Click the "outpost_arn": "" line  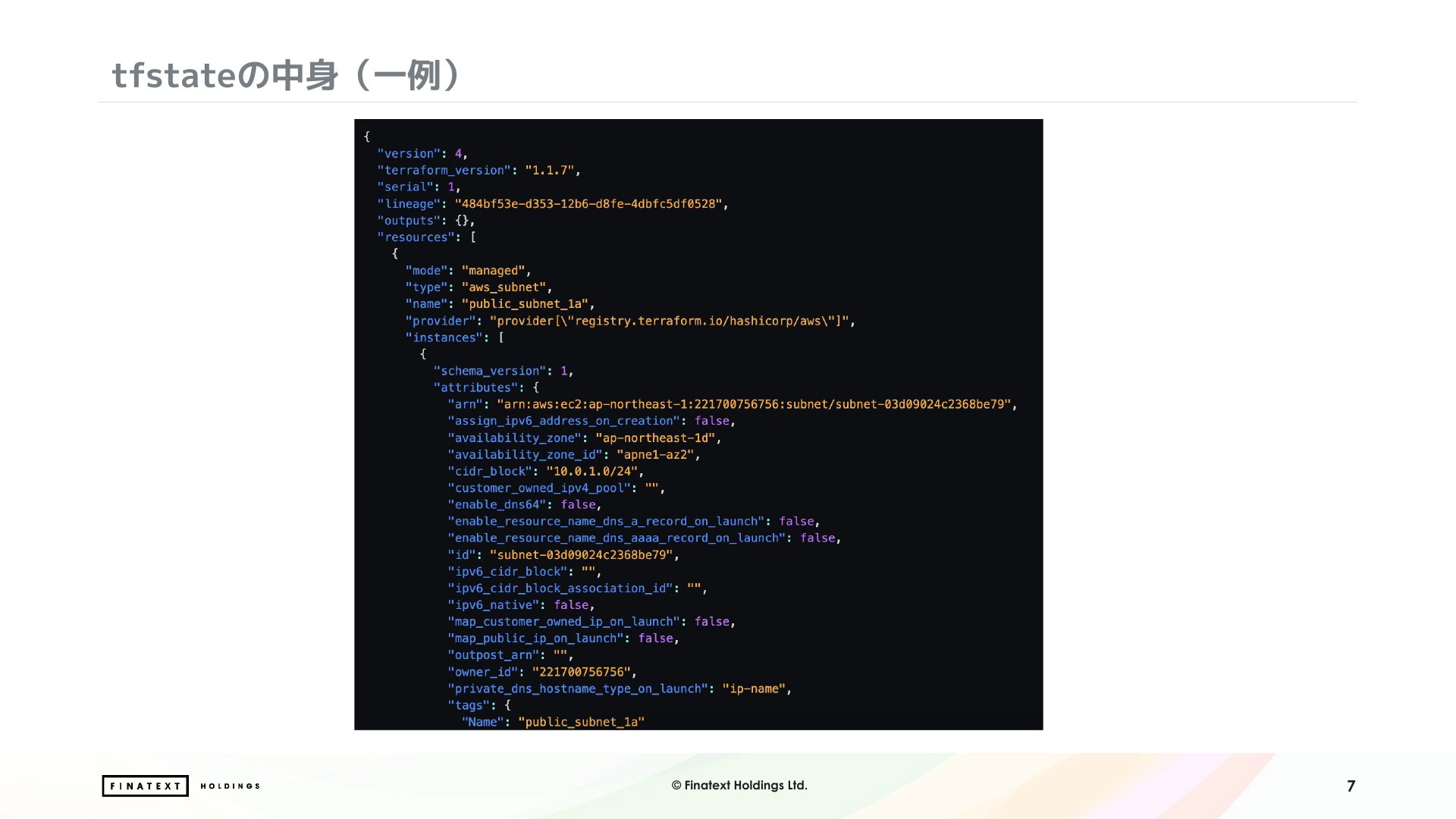coord(510,654)
